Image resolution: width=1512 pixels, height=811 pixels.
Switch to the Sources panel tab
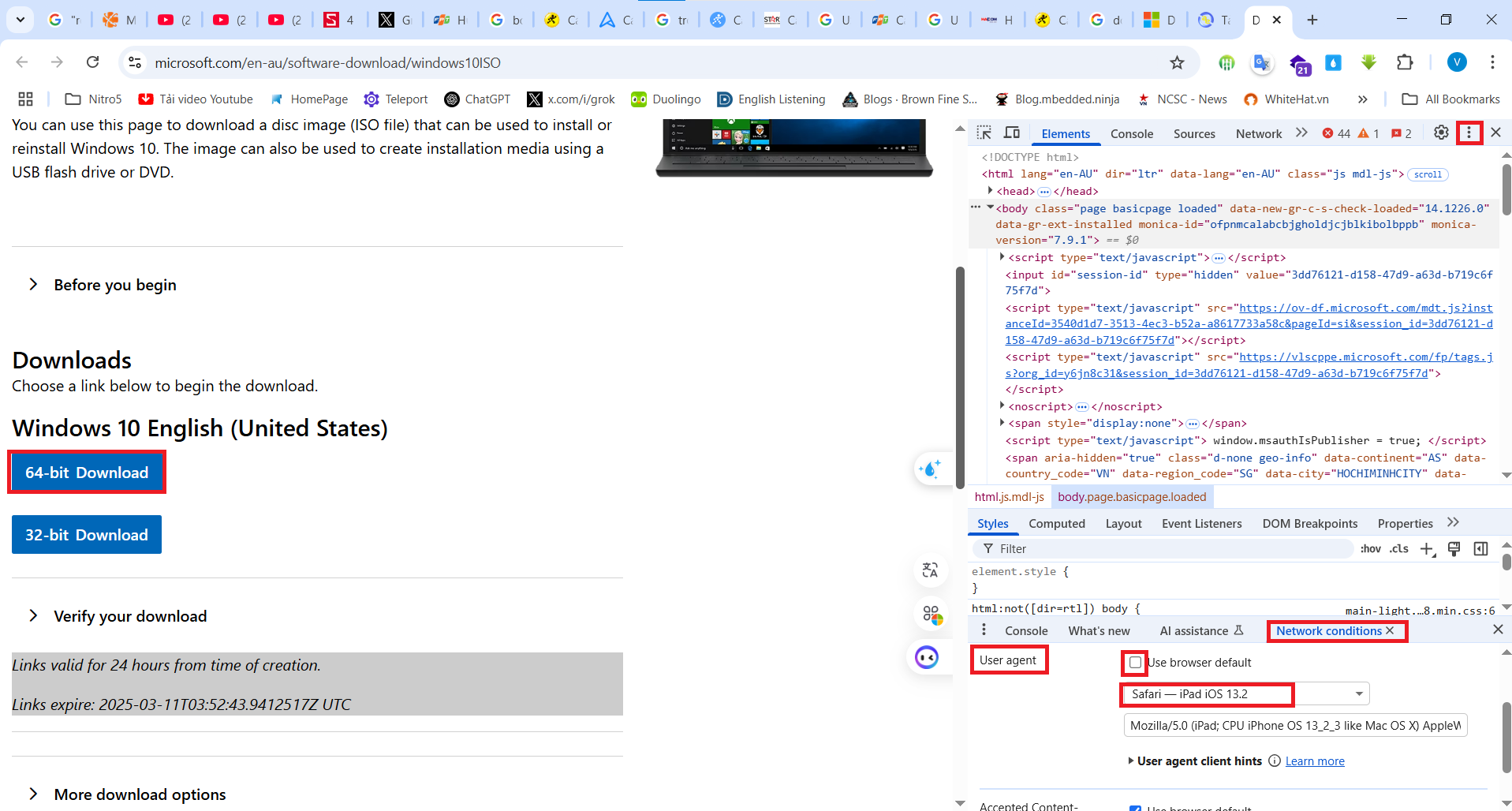click(1194, 133)
